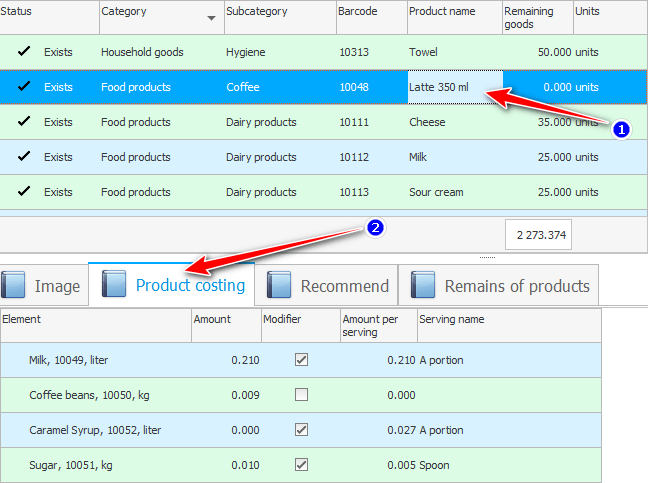Switch to the Image tab

(x=44, y=285)
